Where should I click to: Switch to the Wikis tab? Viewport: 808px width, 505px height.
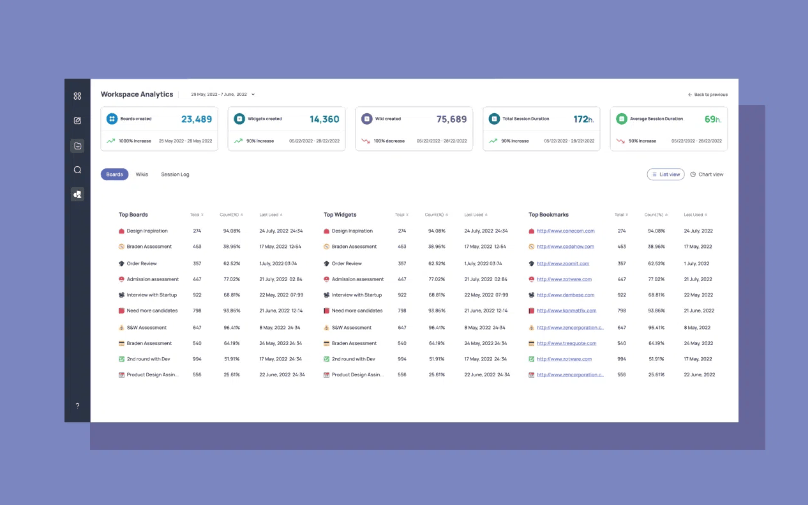tap(142, 174)
